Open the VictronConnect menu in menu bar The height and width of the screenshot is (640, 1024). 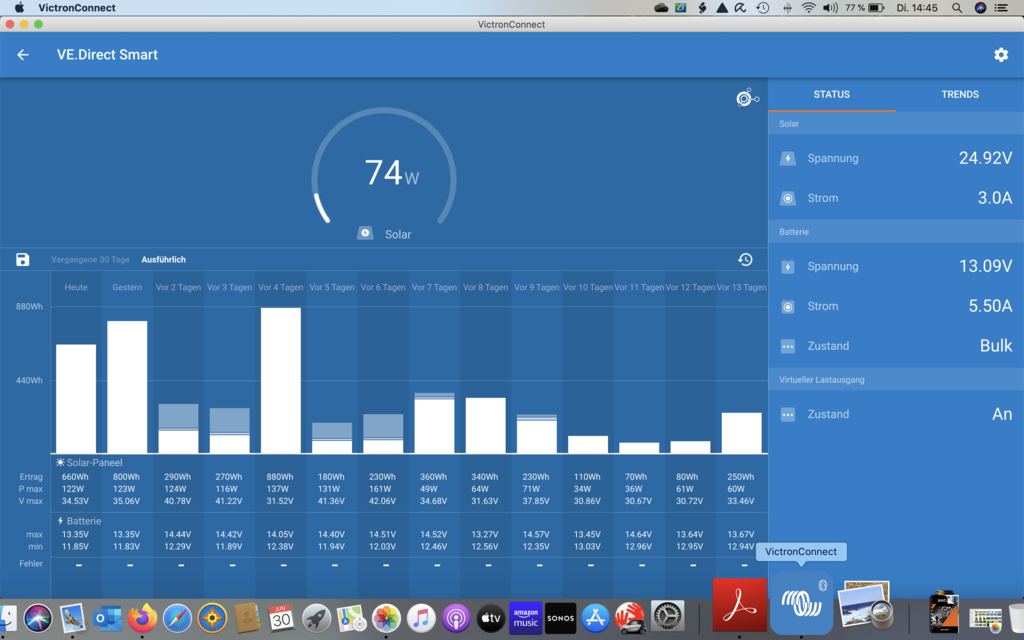76,8
